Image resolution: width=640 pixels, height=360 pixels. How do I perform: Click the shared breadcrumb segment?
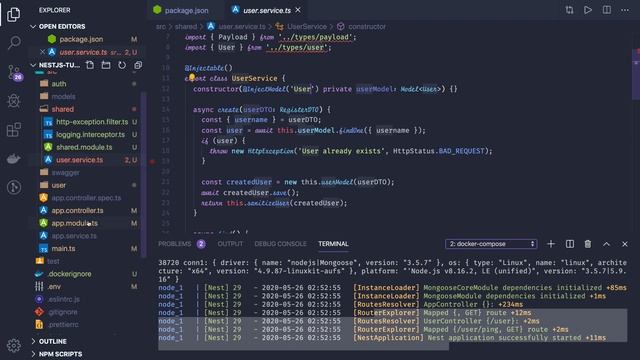click(x=186, y=27)
